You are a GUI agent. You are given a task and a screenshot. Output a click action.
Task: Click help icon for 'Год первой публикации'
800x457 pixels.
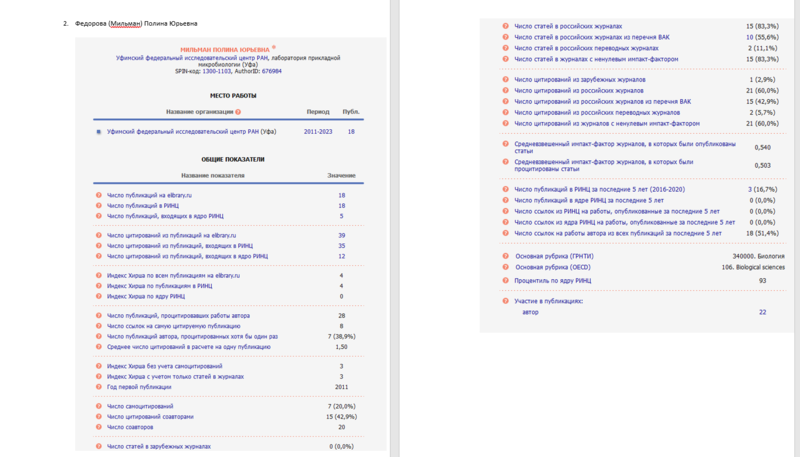click(99, 387)
